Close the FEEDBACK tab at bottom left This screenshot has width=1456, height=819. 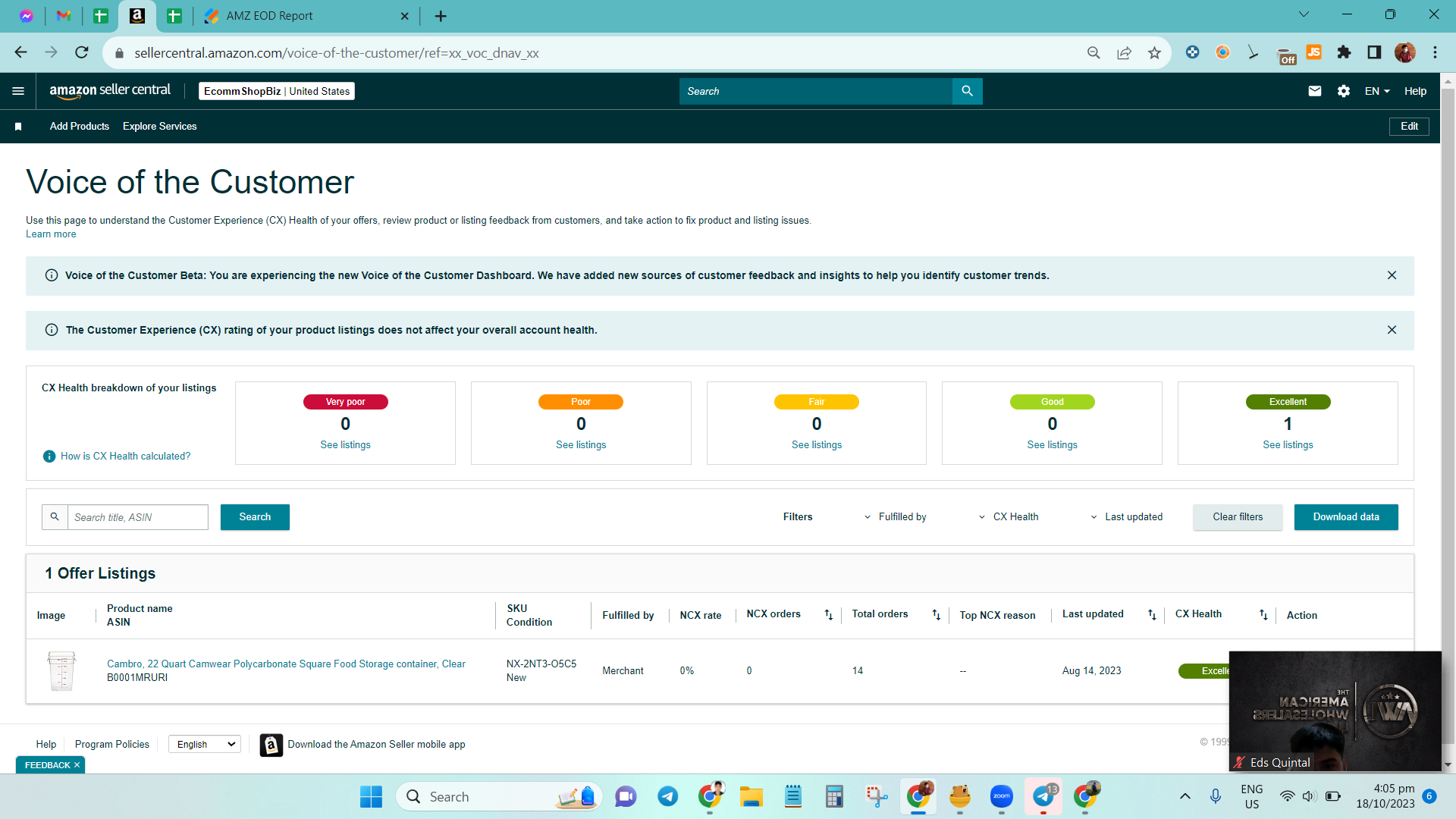tap(77, 765)
